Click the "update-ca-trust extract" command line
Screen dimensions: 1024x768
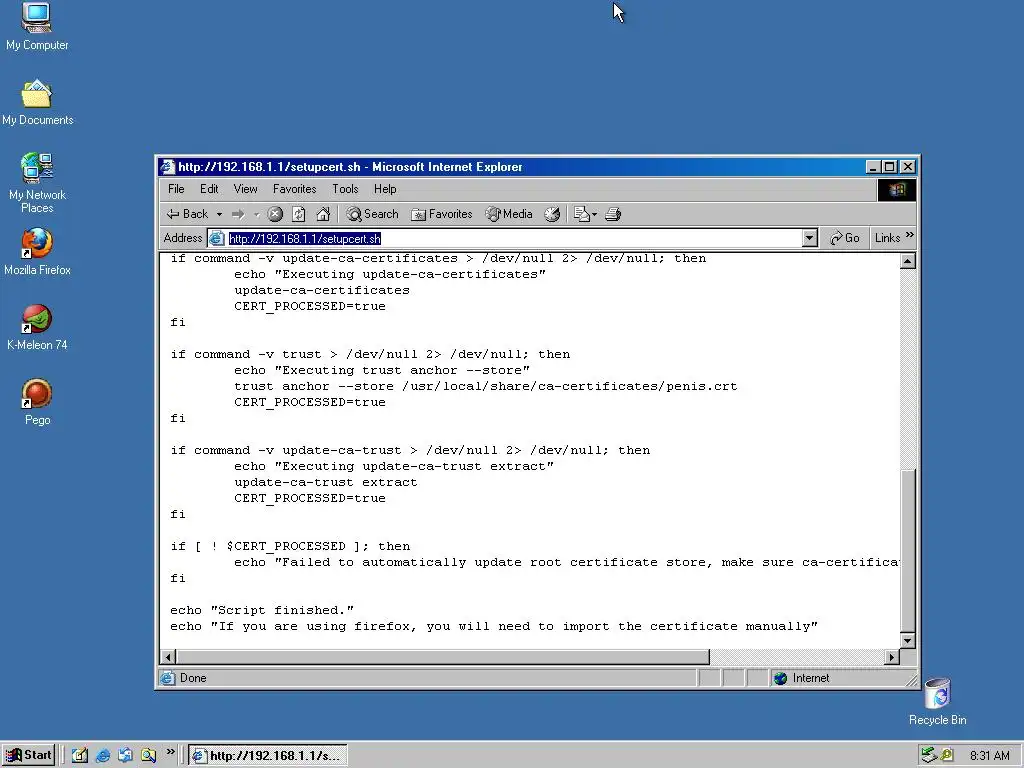point(325,483)
